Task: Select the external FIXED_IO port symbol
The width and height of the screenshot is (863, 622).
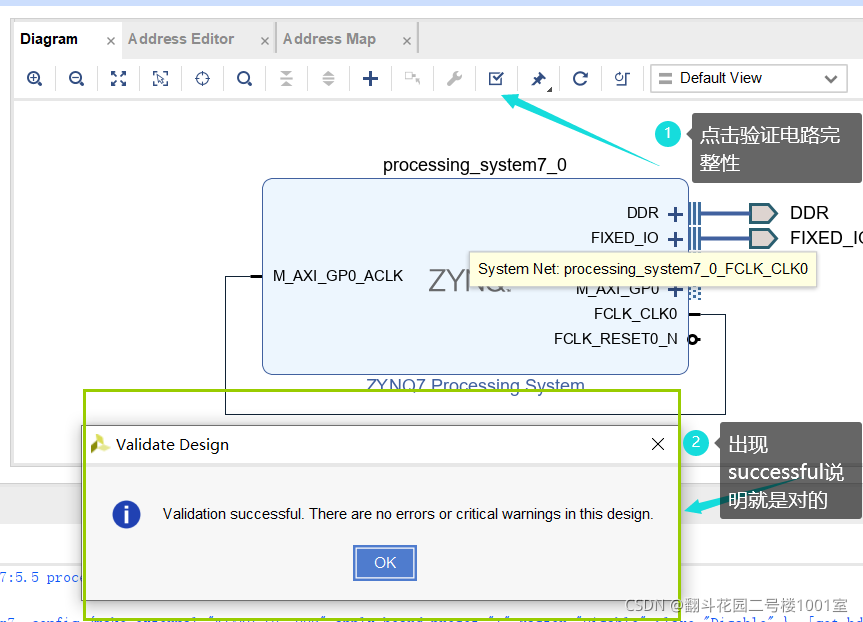Action: [x=763, y=238]
